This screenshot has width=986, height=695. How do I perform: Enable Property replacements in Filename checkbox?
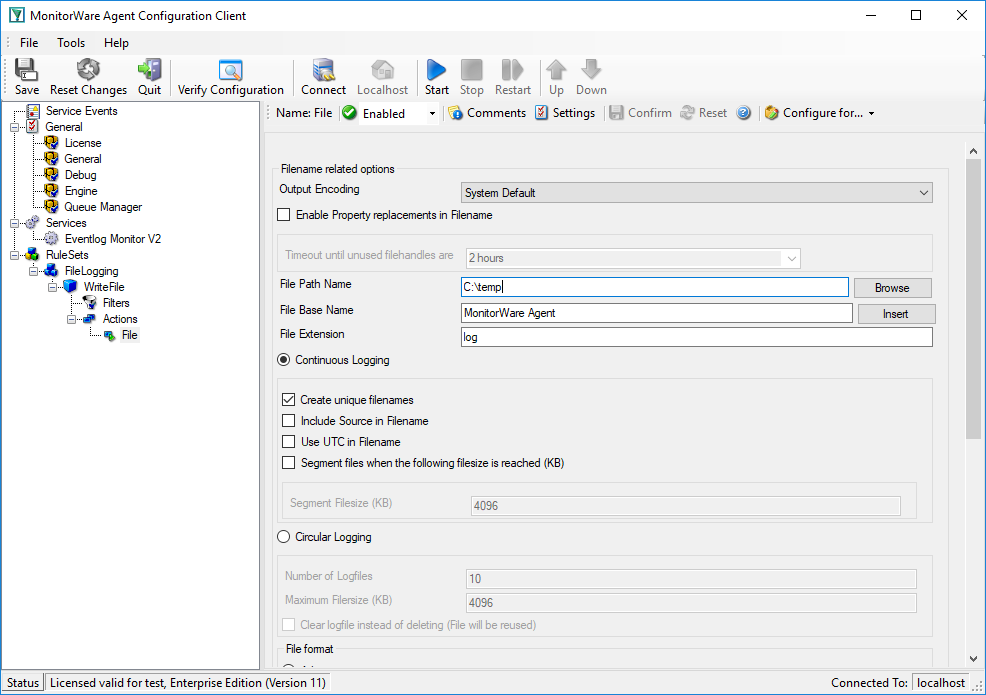pyautogui.click(x=284, y=215)
